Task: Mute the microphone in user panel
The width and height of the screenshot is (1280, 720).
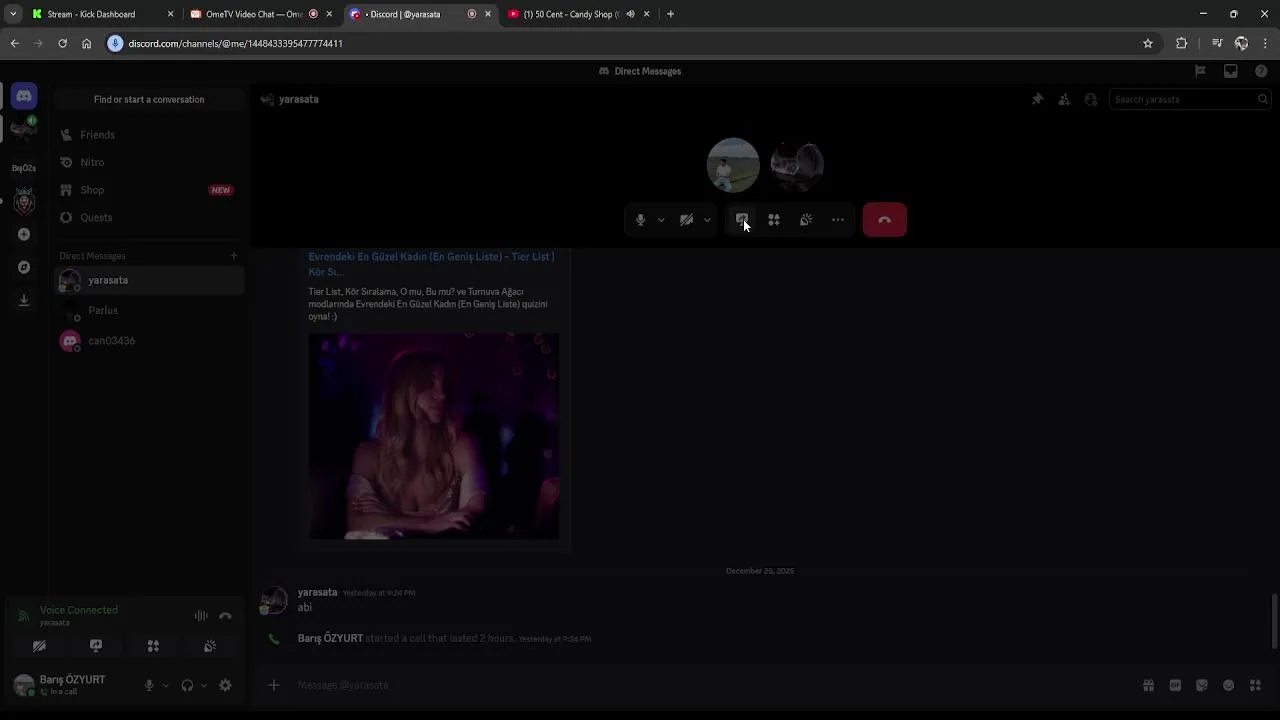Action: pyautogui.click(x=149, y=685)
